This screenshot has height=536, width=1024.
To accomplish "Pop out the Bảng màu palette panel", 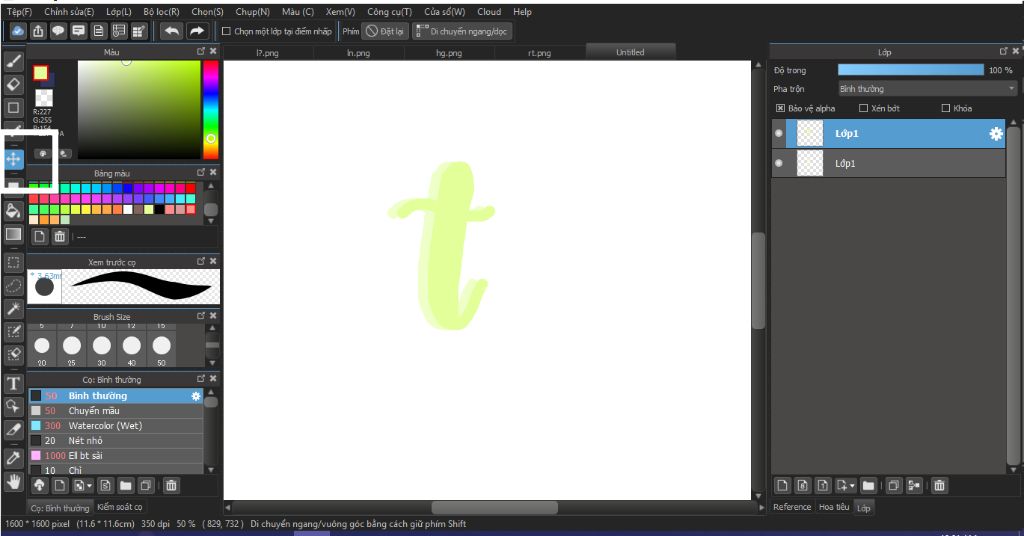I will 200,172.
